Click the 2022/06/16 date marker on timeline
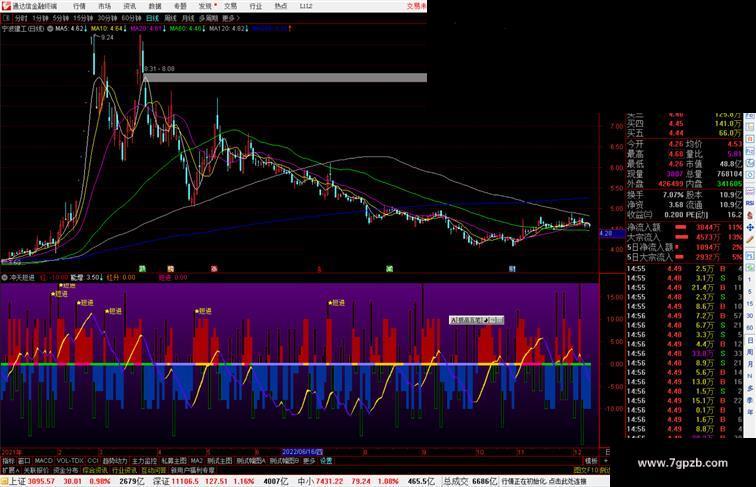Viewport: 756px width, 487px height. click(x=302, y=452)
